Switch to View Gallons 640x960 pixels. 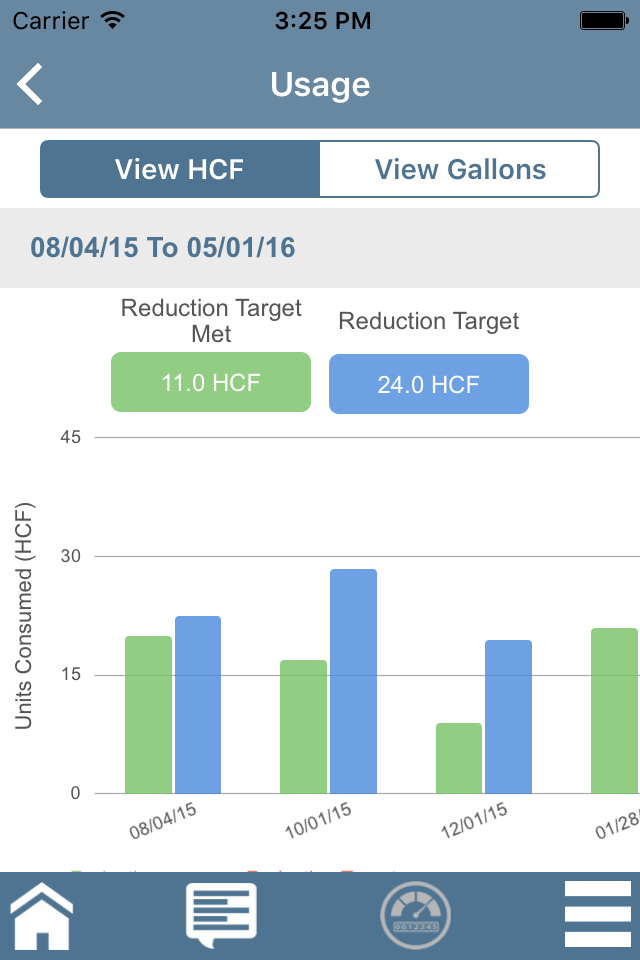coord(460,169)
